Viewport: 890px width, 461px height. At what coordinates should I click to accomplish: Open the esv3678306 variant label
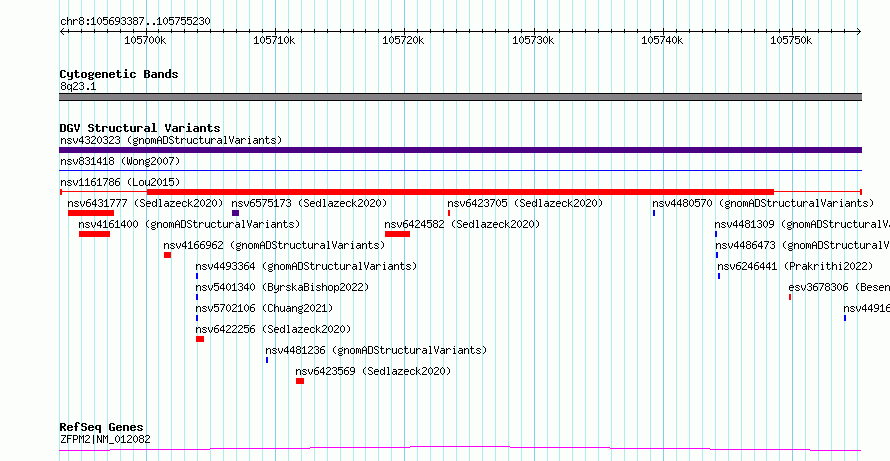839,287
